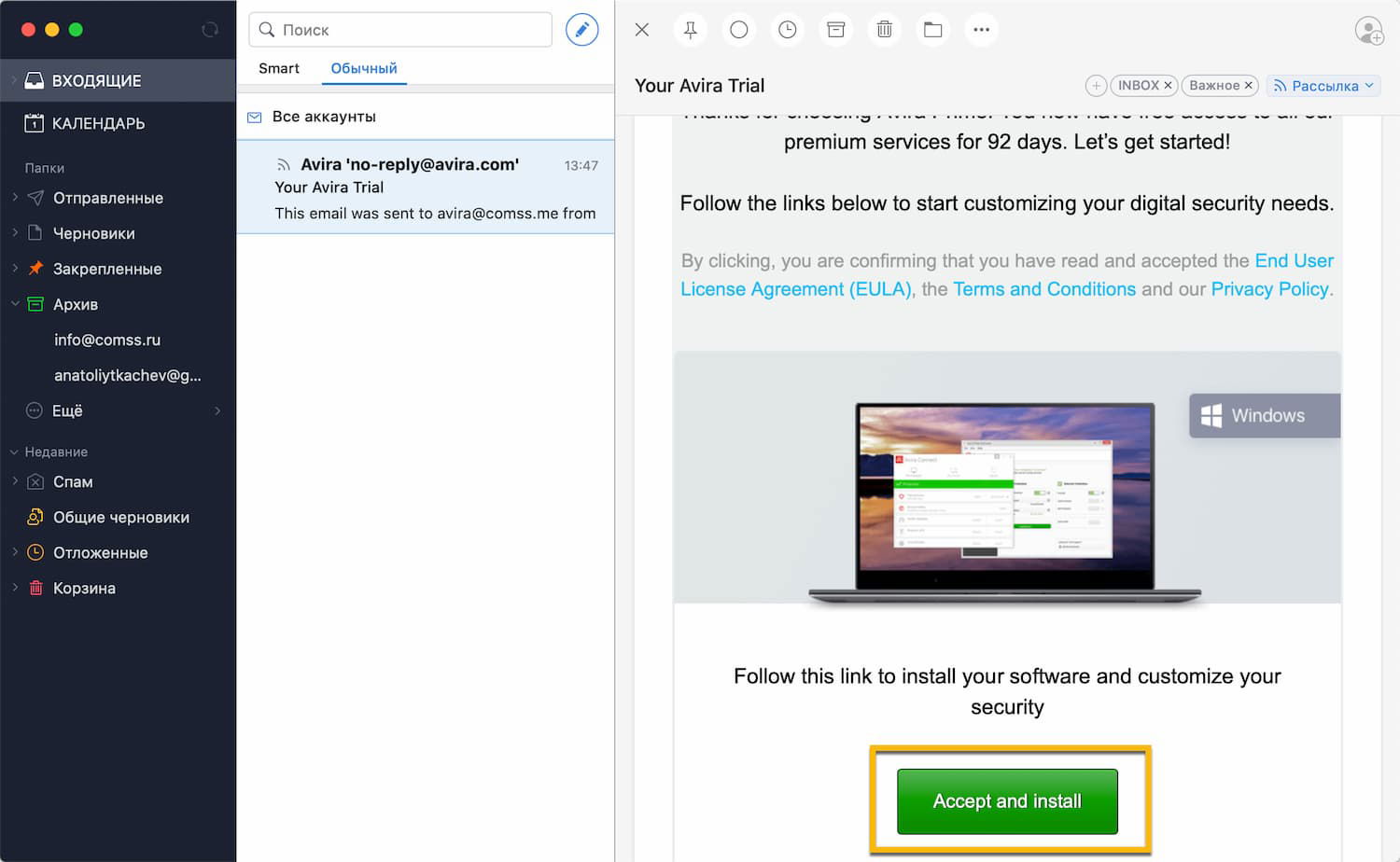Archive the email with the box icon
The height and width of the screenshot is (862, 1400).
point(836,30)
